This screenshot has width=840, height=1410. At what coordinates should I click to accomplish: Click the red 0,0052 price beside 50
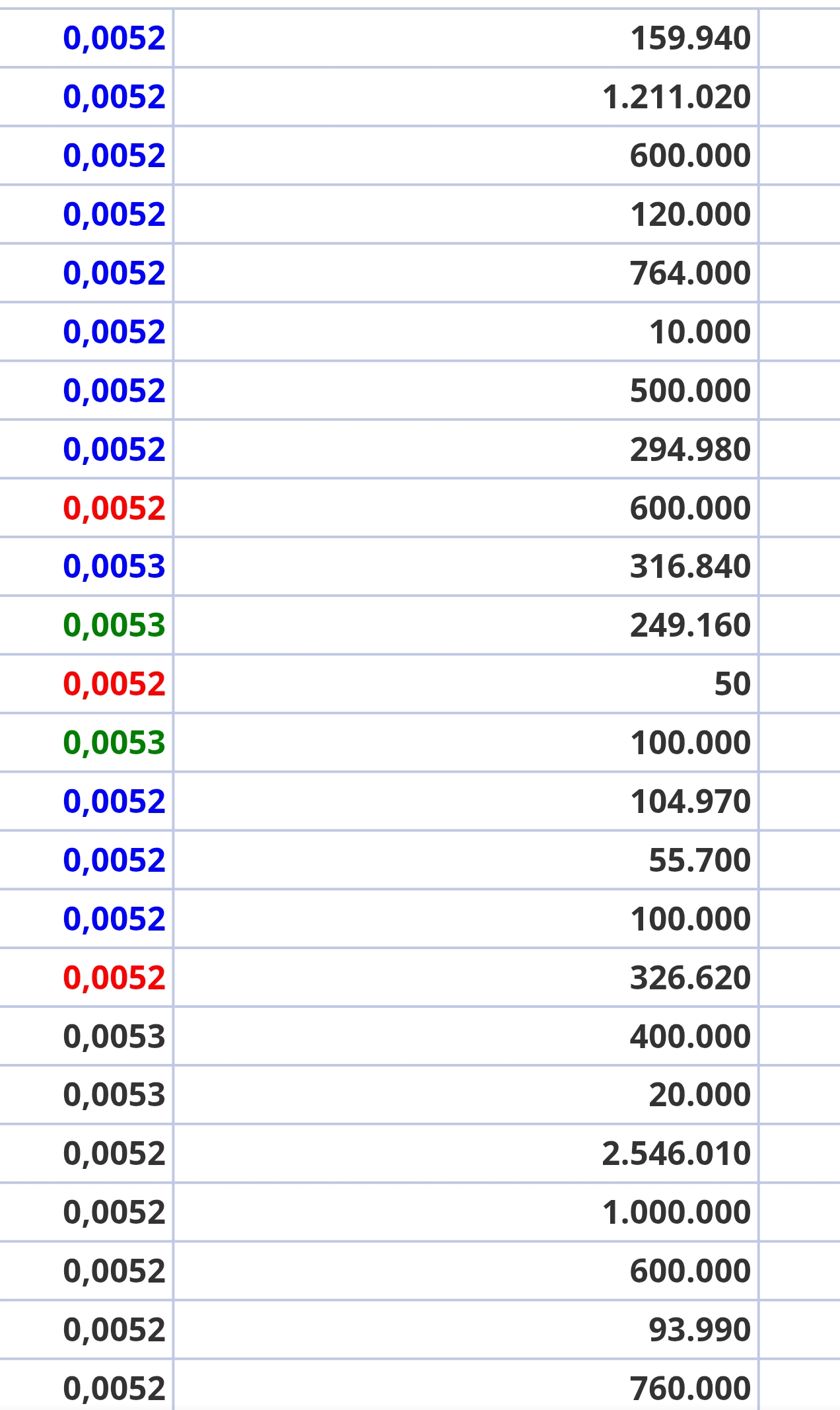114,684
